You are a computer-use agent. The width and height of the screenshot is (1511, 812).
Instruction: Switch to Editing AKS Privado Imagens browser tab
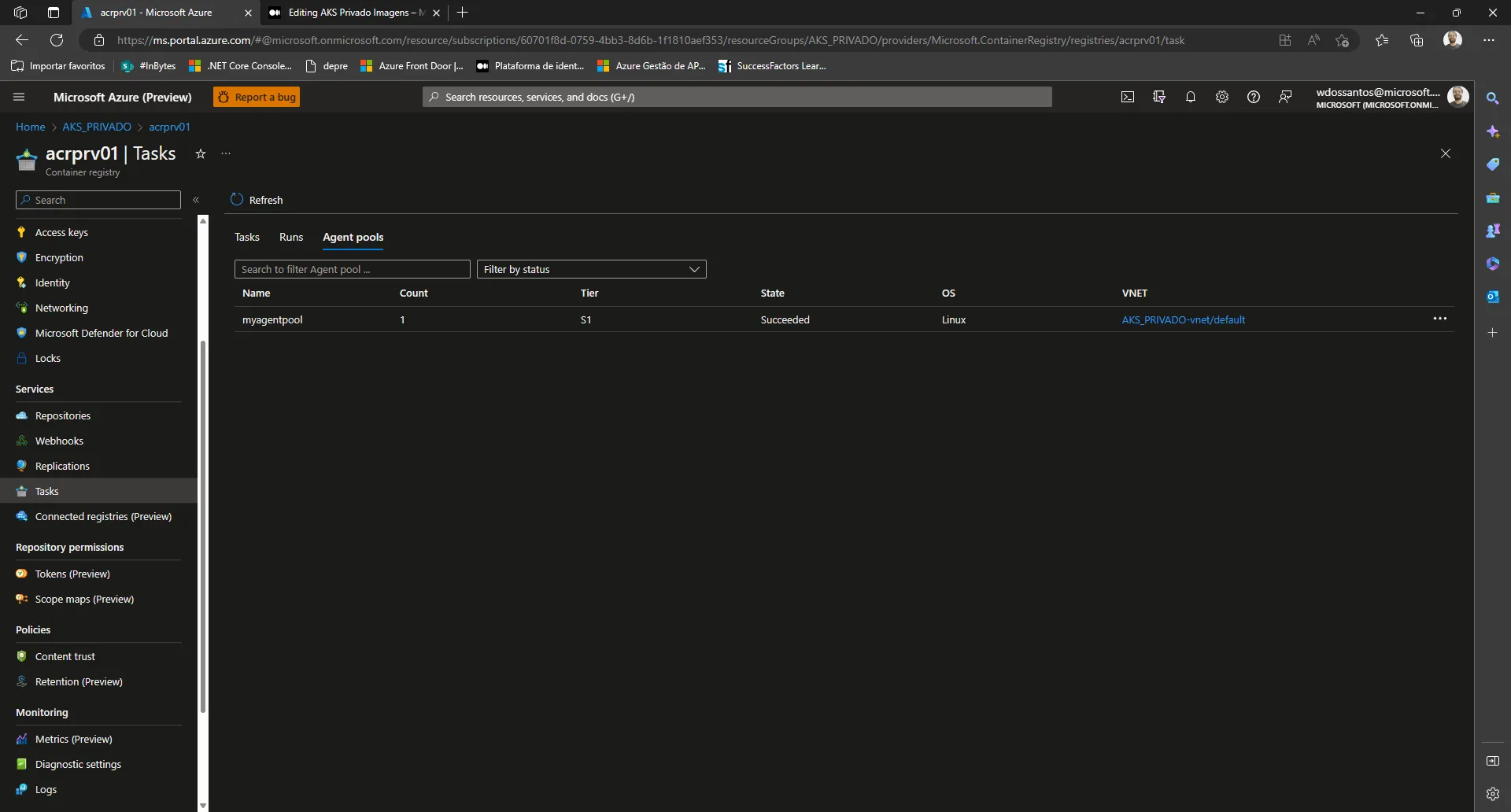click(355, 13)
